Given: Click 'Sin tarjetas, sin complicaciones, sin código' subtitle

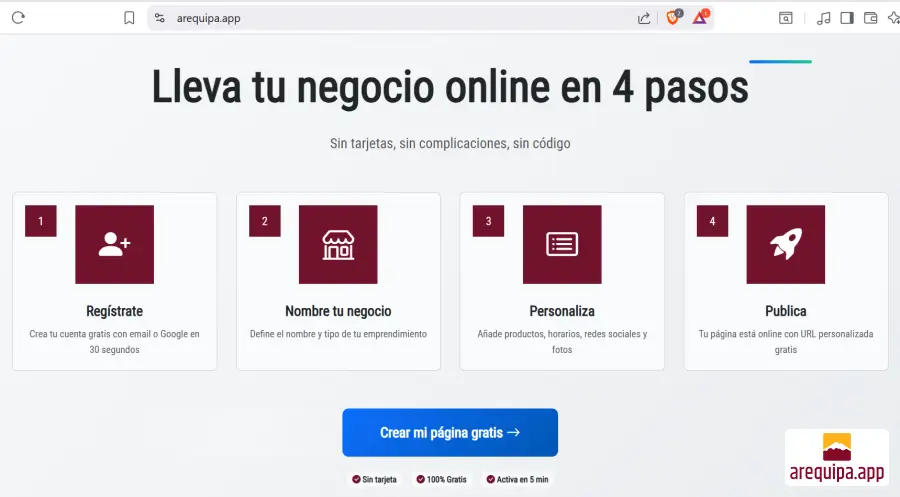Looking at the screenshot, I should [x=450, y=143].
